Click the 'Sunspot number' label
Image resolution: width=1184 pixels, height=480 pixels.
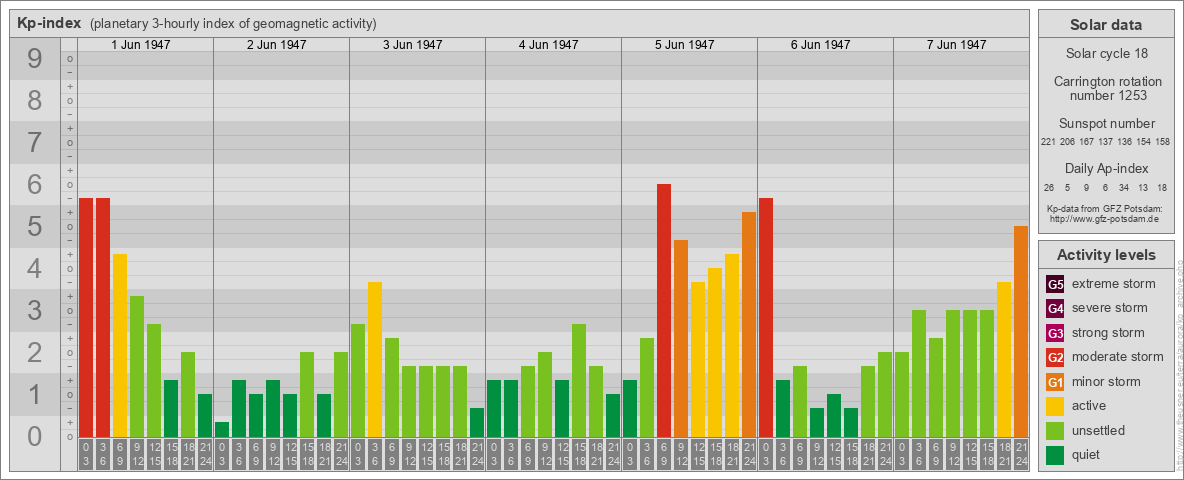(x=1106, y=124)
